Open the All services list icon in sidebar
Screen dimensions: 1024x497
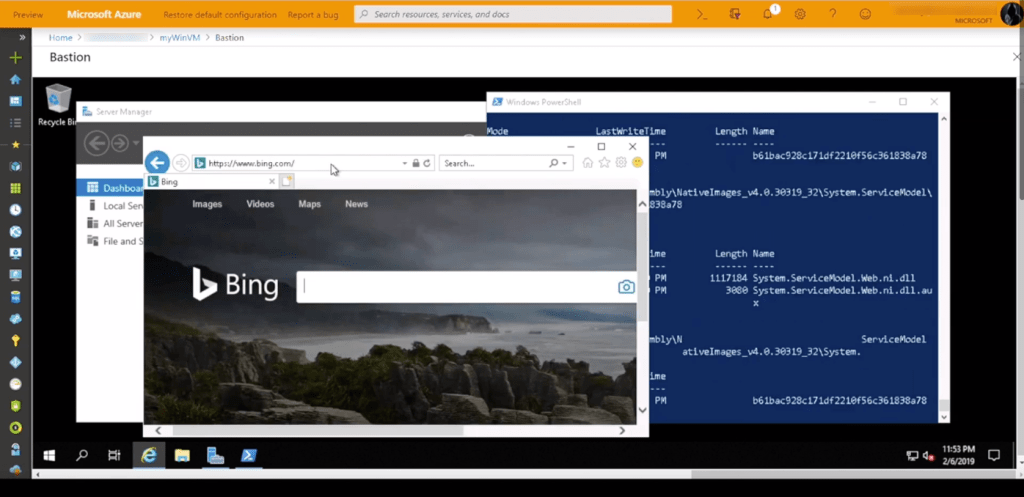click(16, 123)
